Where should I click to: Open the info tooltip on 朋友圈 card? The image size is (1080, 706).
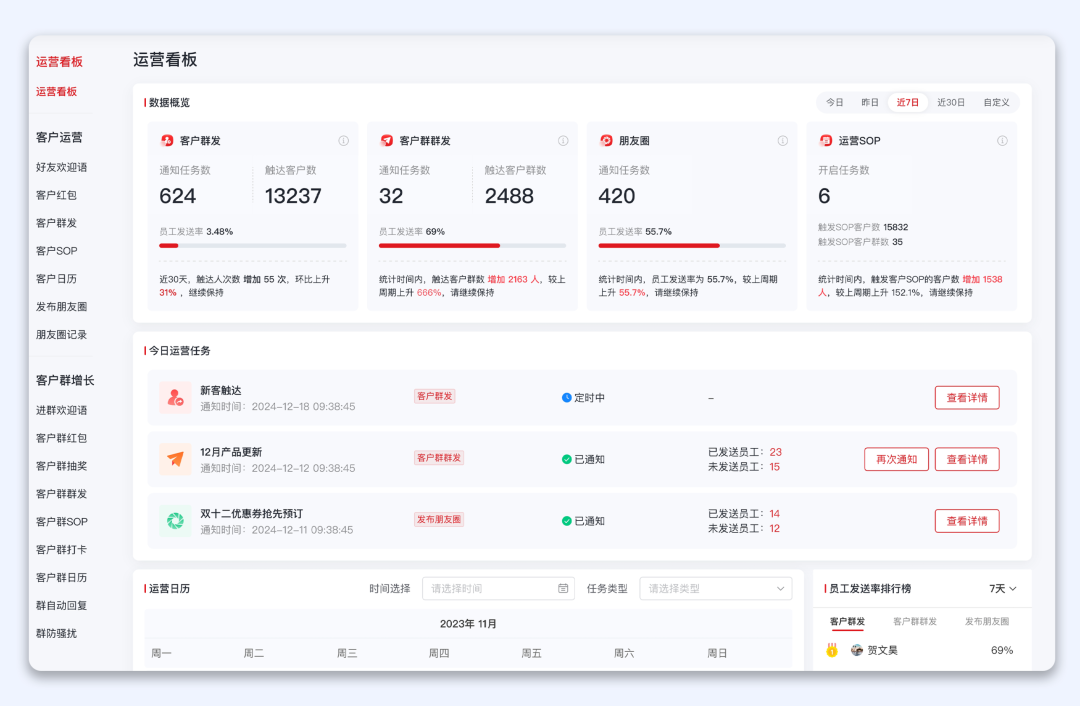pos(782,140)
